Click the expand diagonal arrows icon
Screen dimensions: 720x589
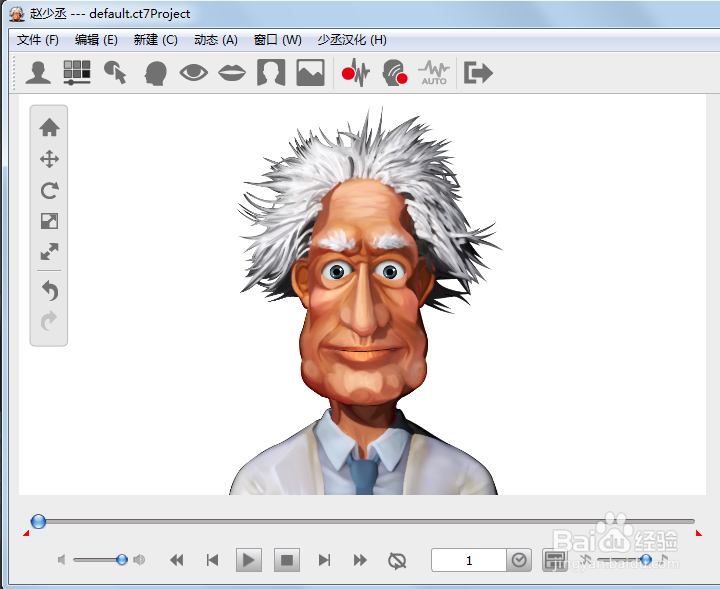(49, 252)
